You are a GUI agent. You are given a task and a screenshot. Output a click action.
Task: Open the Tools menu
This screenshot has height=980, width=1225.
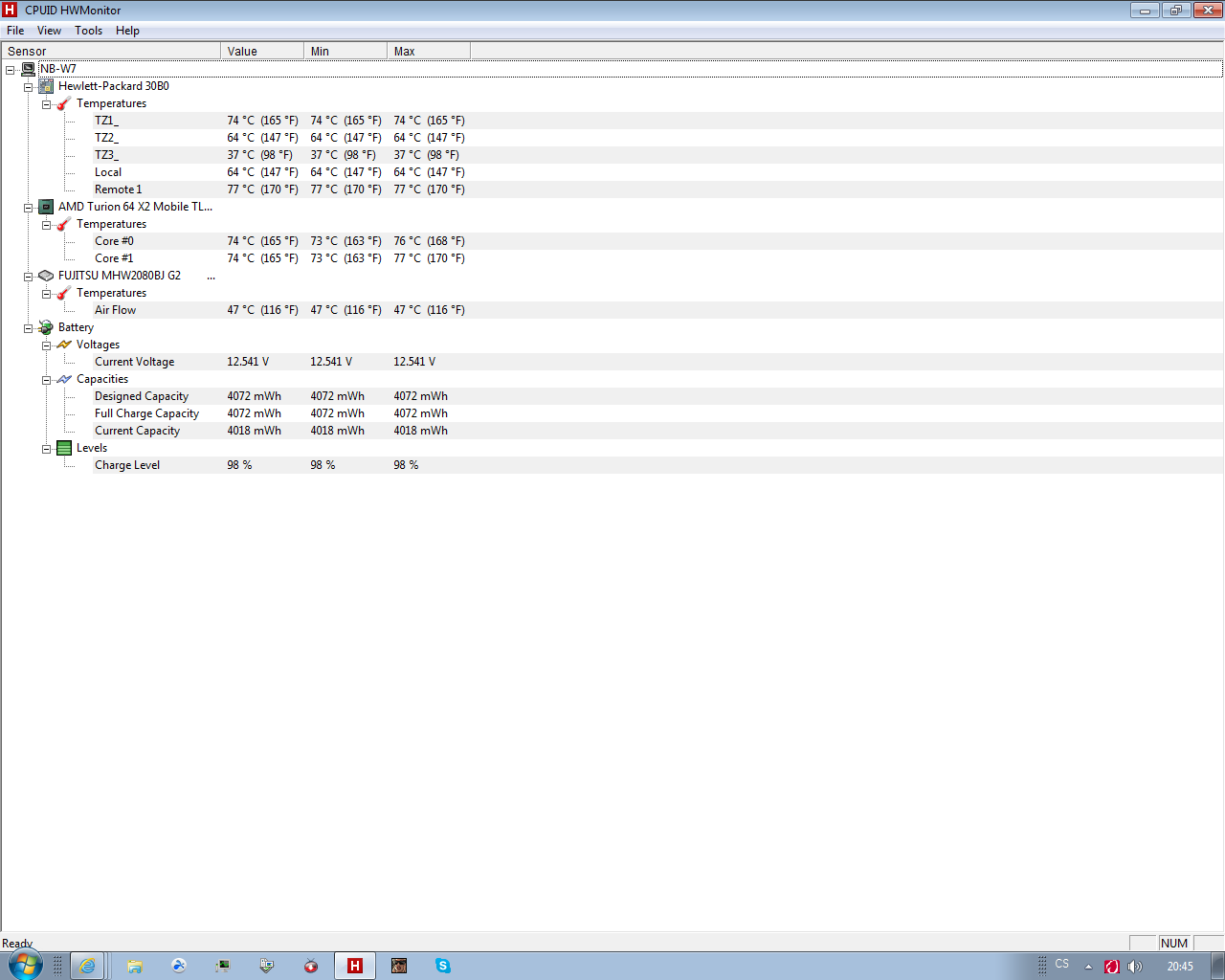[89, 31]
